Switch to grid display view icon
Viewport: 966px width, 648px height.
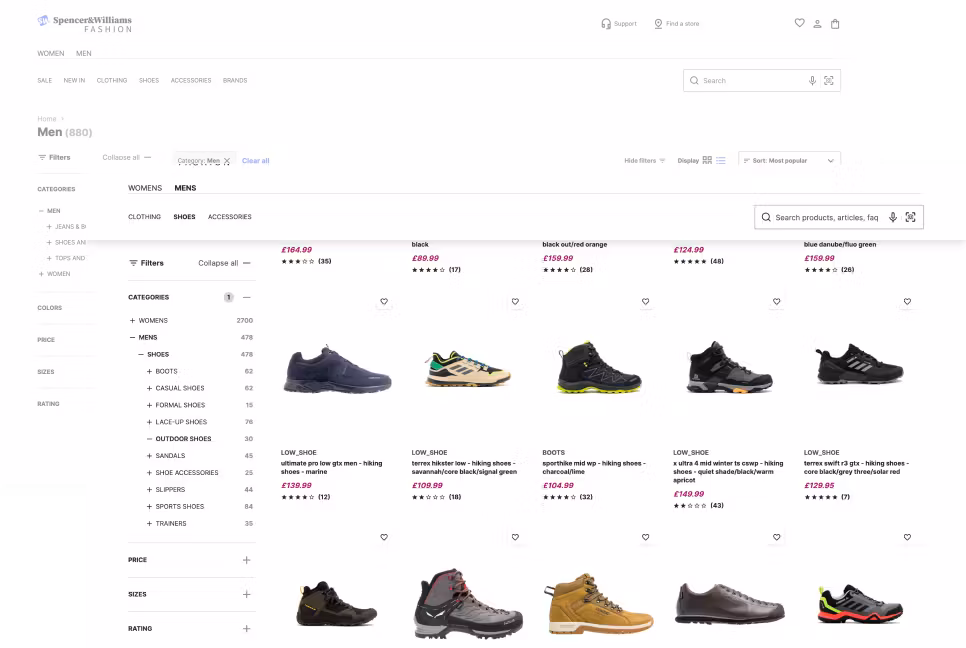707,160
